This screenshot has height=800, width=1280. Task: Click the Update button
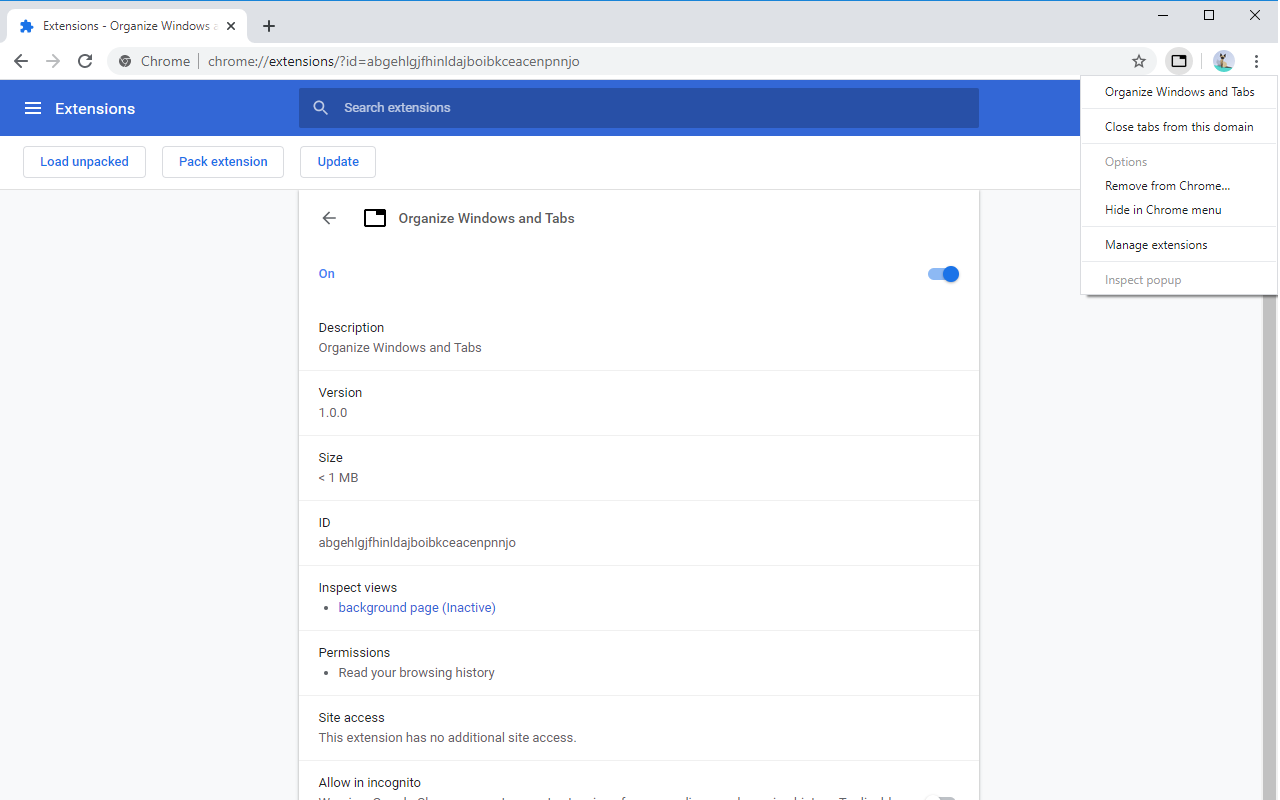pos(338,162)
